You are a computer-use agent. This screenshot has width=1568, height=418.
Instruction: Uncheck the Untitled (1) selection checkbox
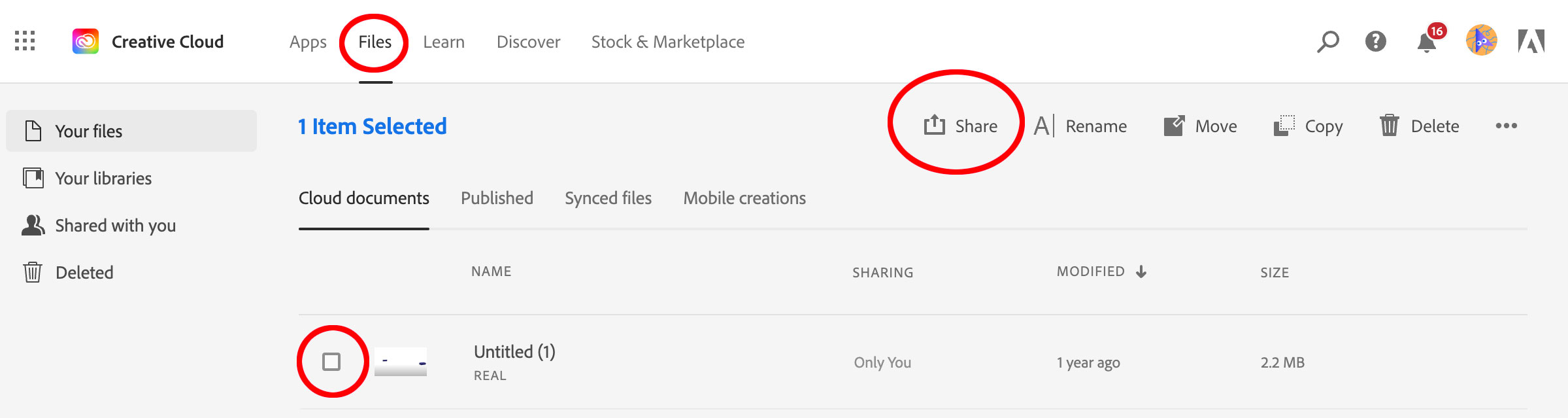point(333,361)
